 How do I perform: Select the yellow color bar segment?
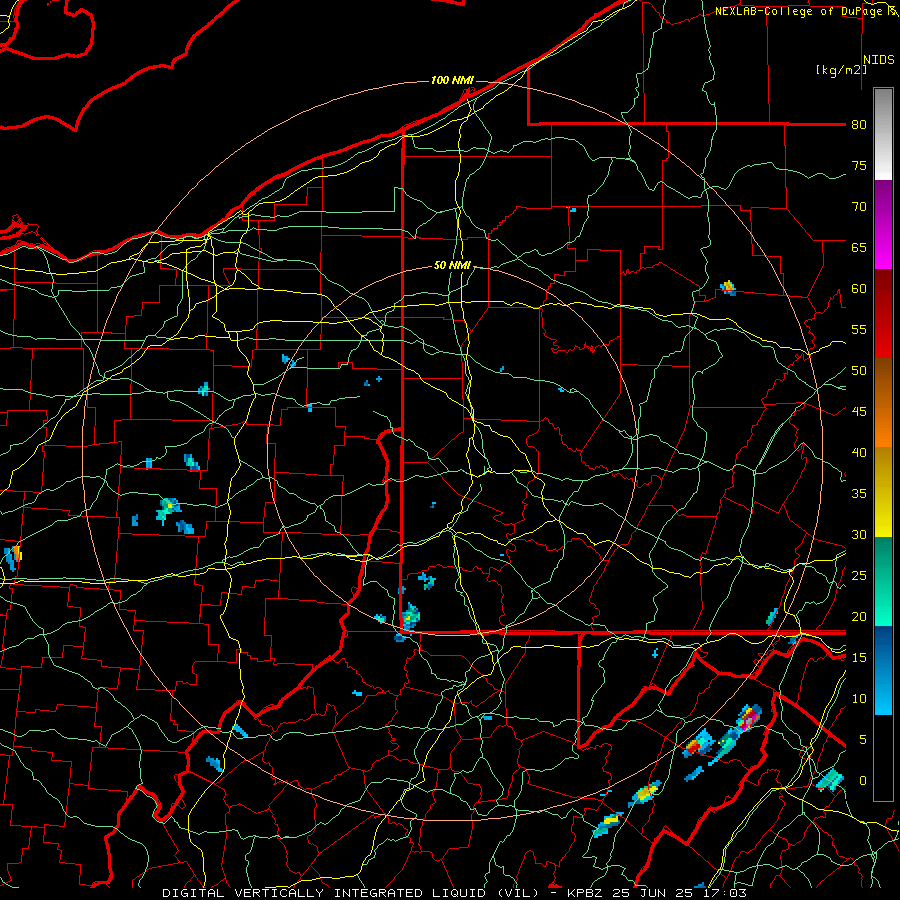[x=883, y=492]
